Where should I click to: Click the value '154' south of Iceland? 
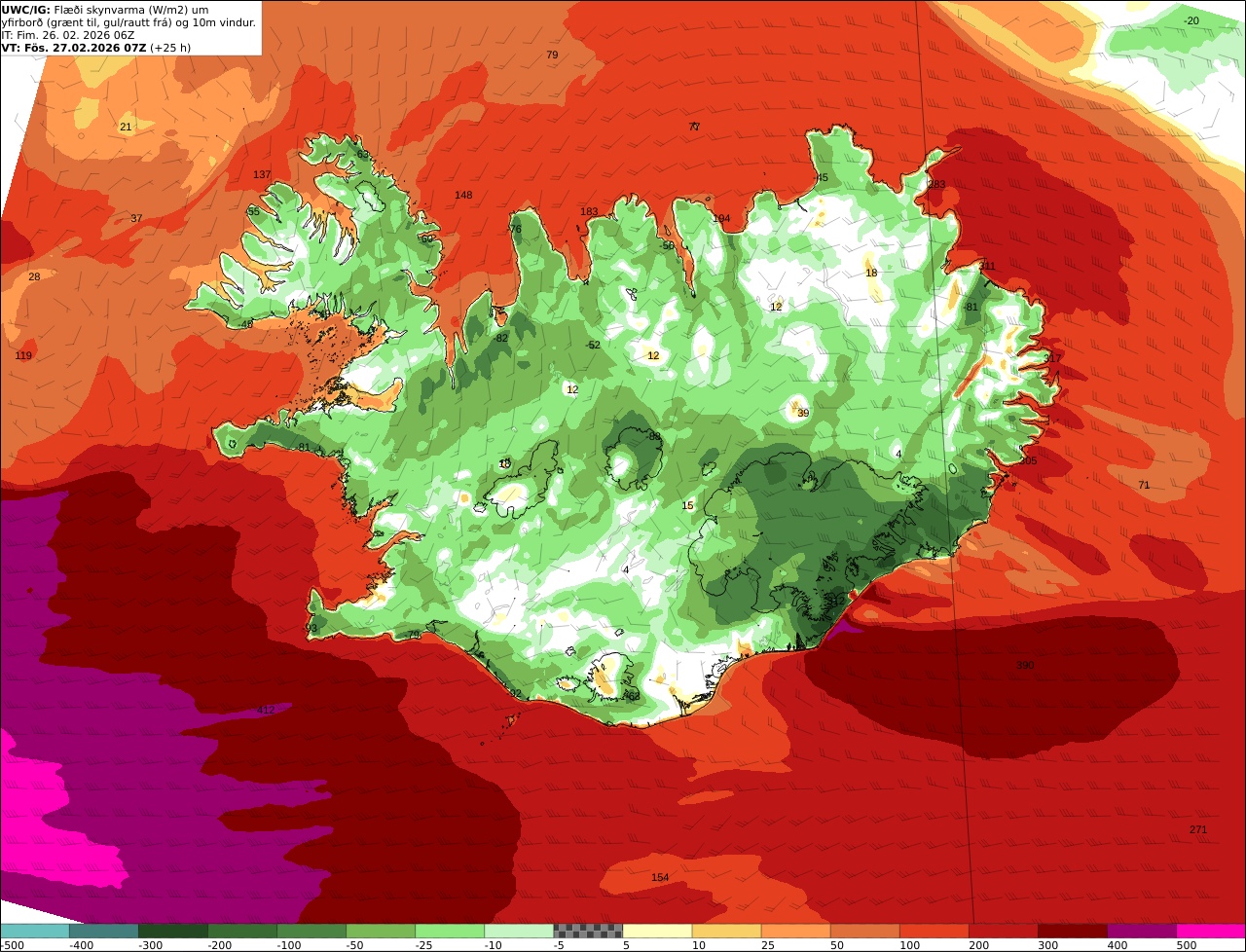tap(660, 878)
